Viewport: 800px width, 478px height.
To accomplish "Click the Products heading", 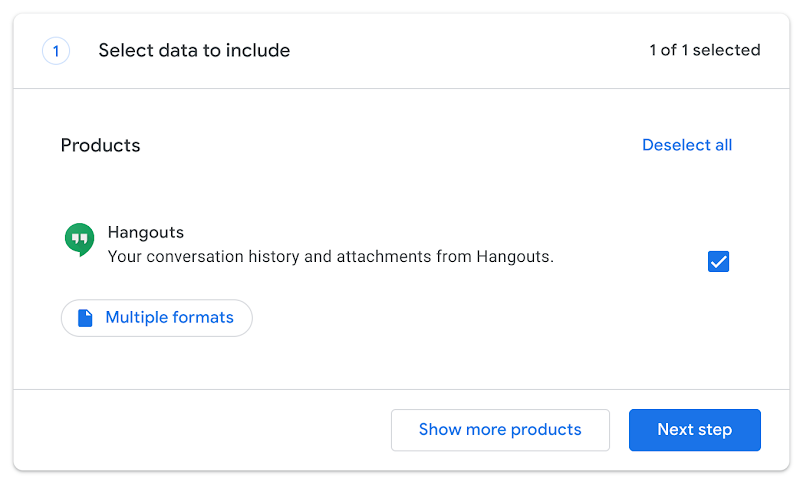I will coord(100,145).
